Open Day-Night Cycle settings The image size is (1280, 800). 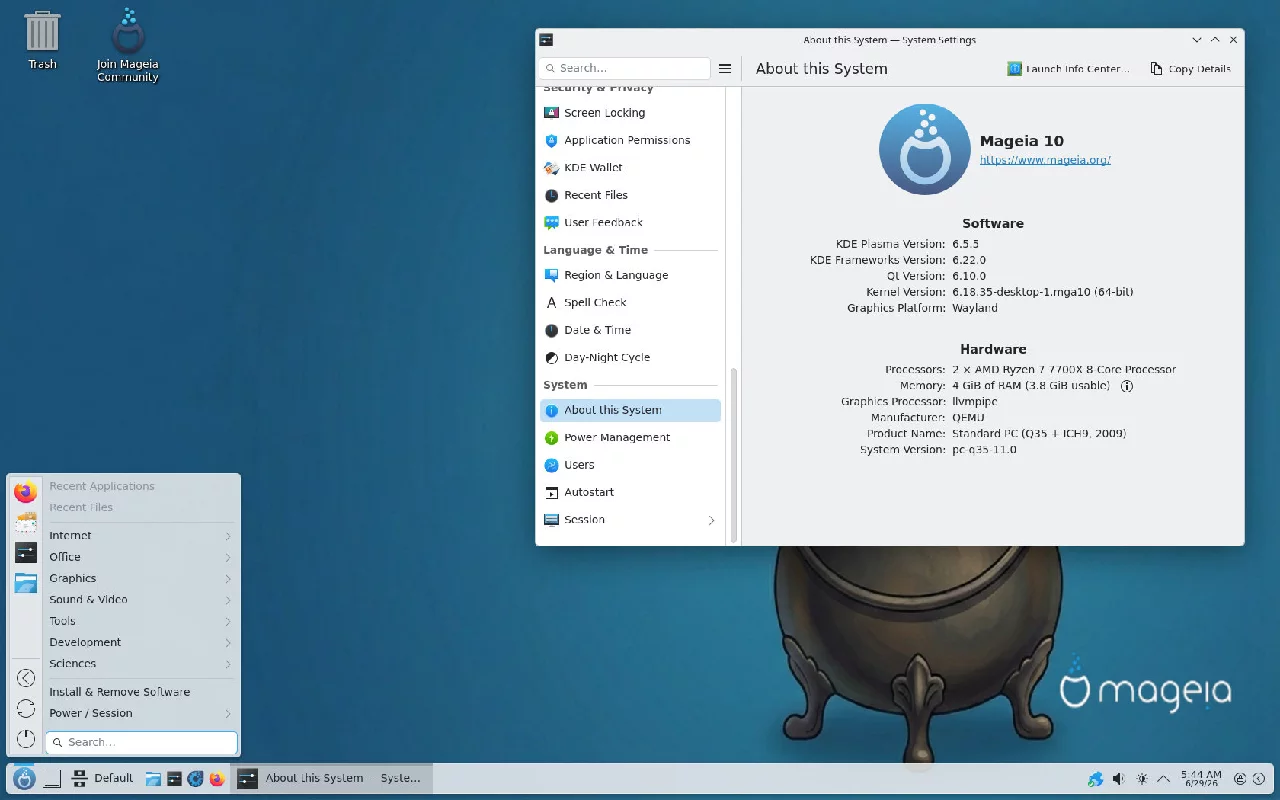click(630, 357)
